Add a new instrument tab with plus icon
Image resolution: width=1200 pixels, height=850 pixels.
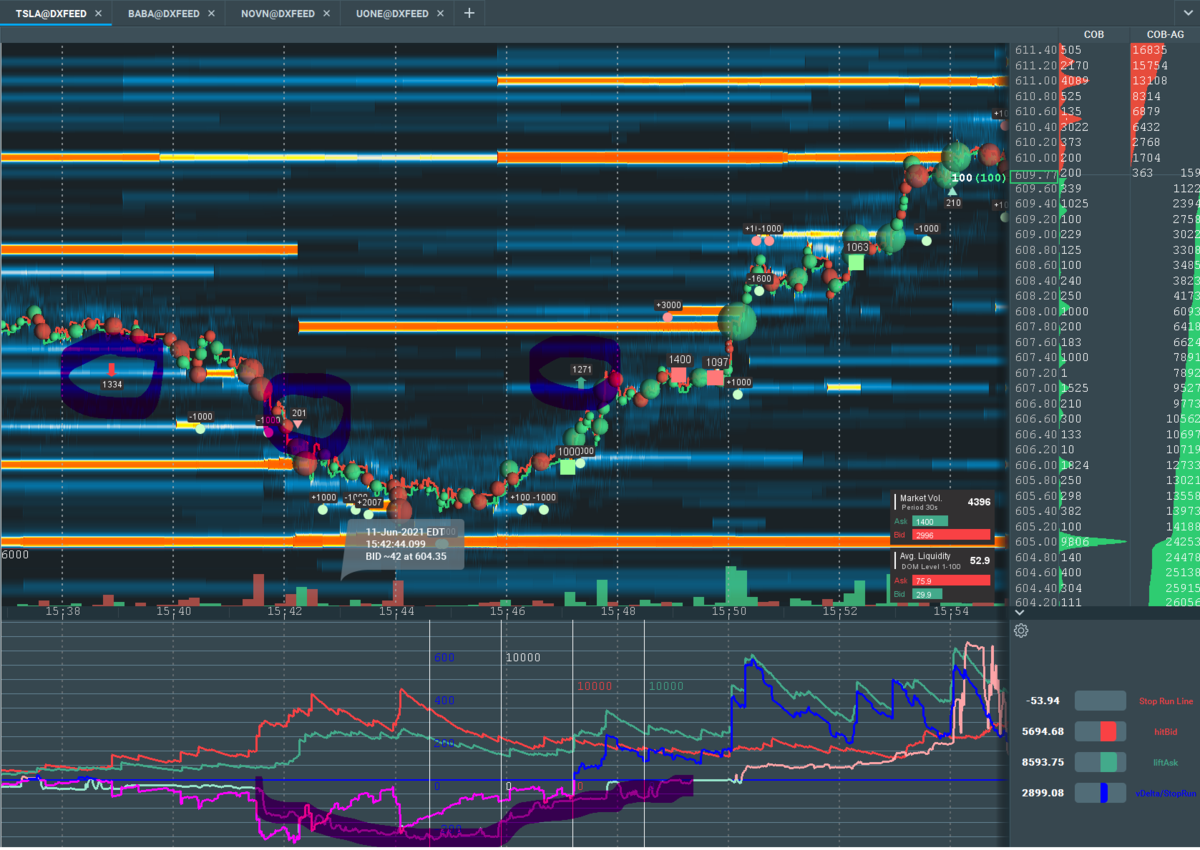(x=468, y=13)
